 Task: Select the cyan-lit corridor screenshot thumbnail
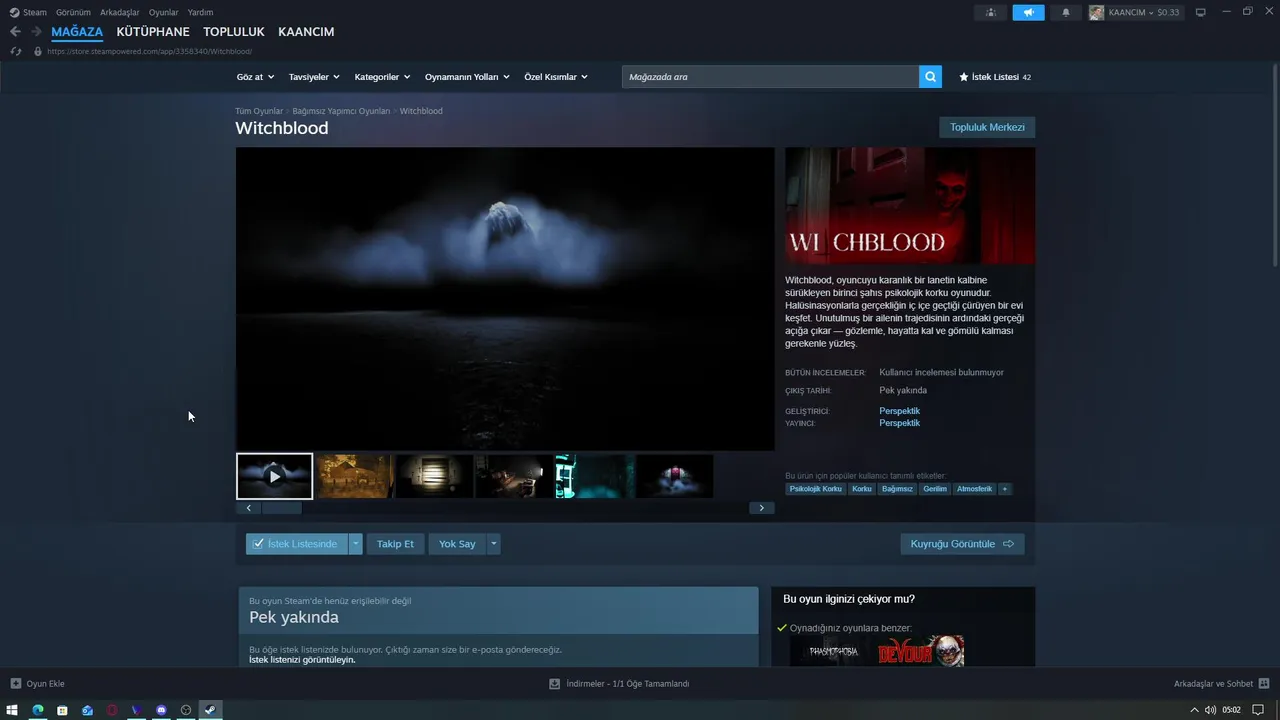coord(594,476)
